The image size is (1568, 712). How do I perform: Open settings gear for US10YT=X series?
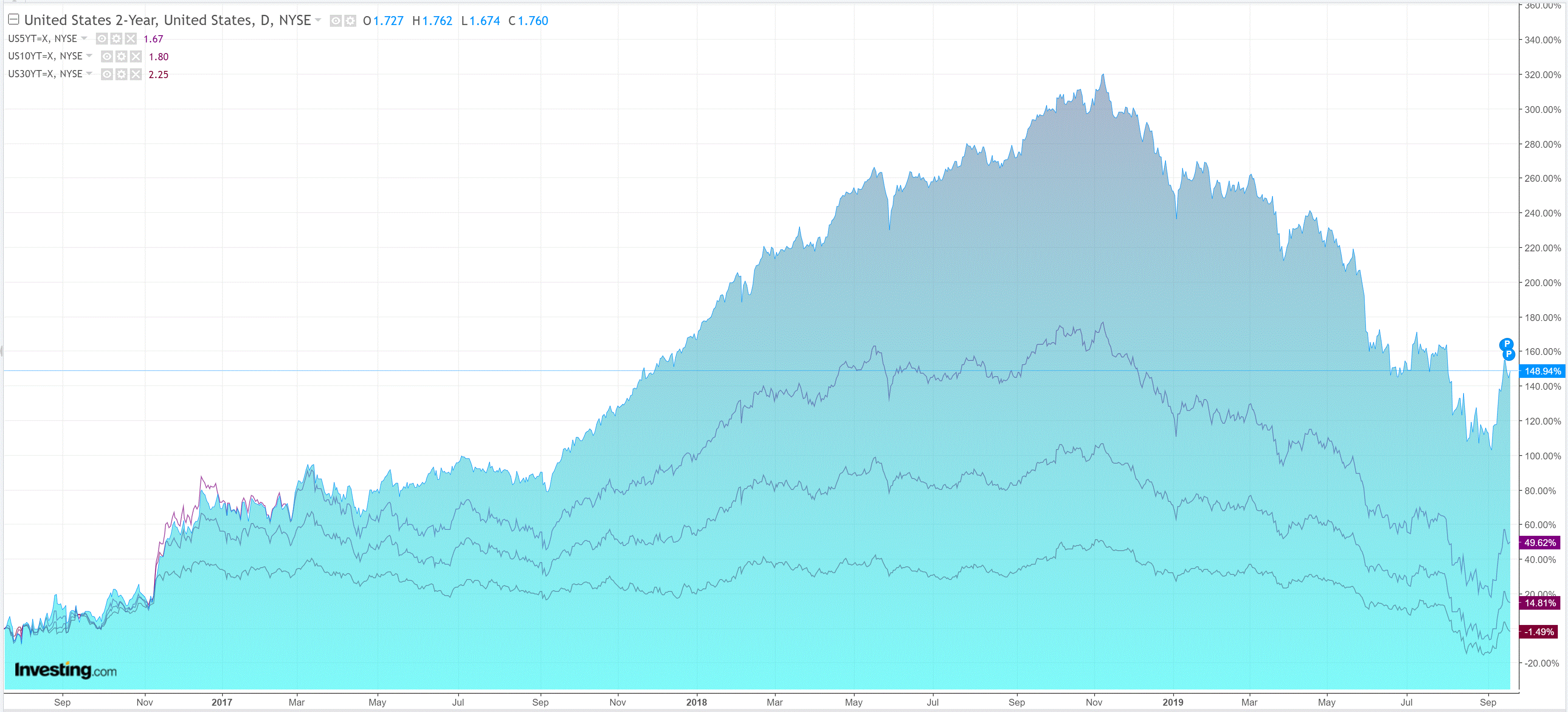tap(121, 56)
